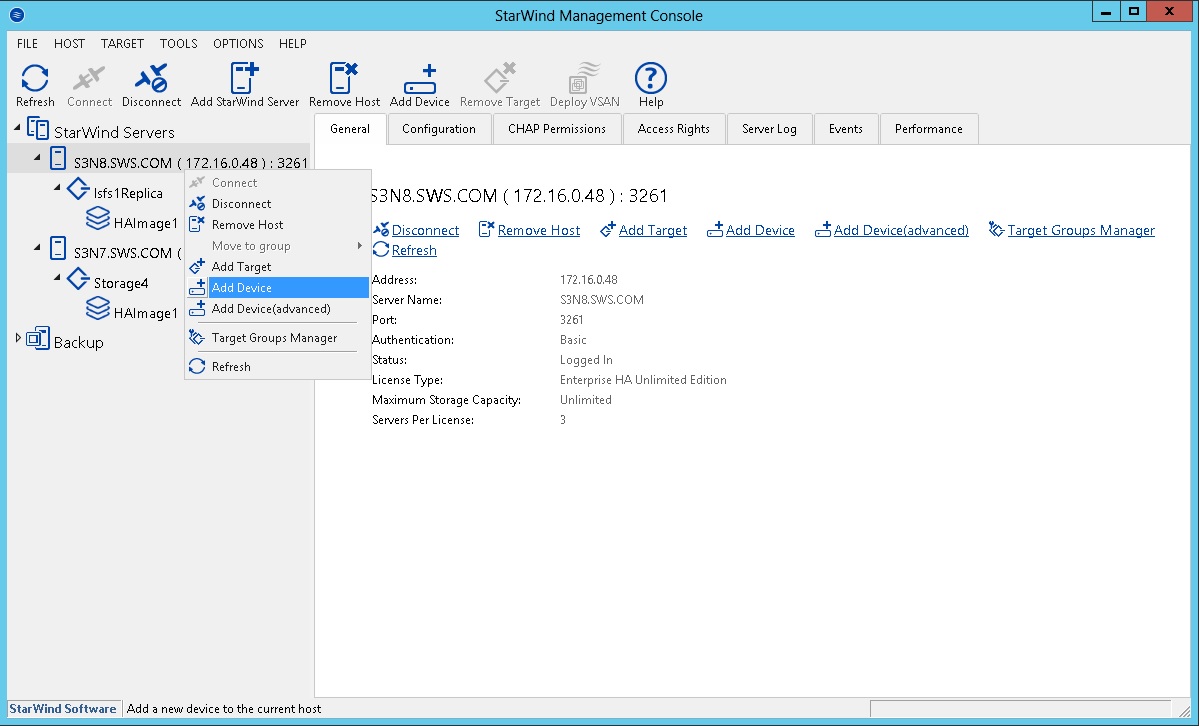
Task: Click the Connect toolbar icon
Action: [x=89, y=78]
